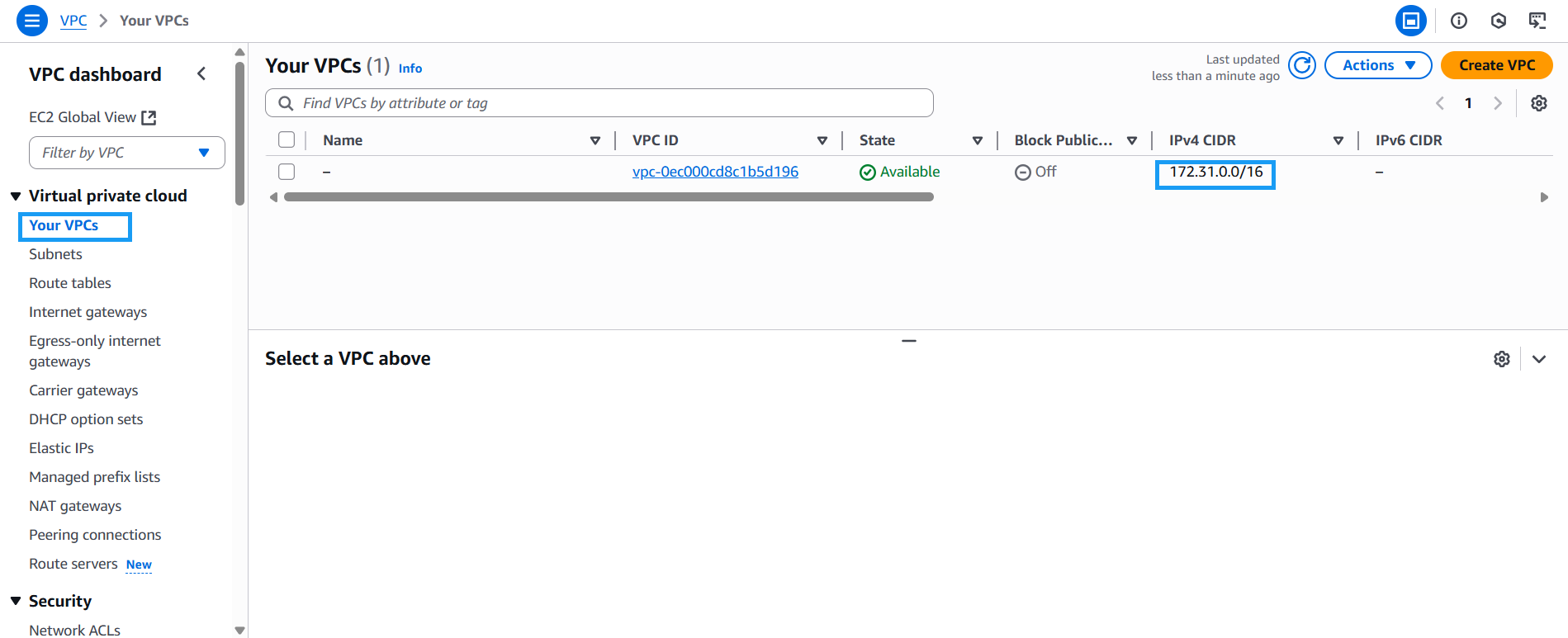Open NAT gateways in sidebar

tap(75, 506)
